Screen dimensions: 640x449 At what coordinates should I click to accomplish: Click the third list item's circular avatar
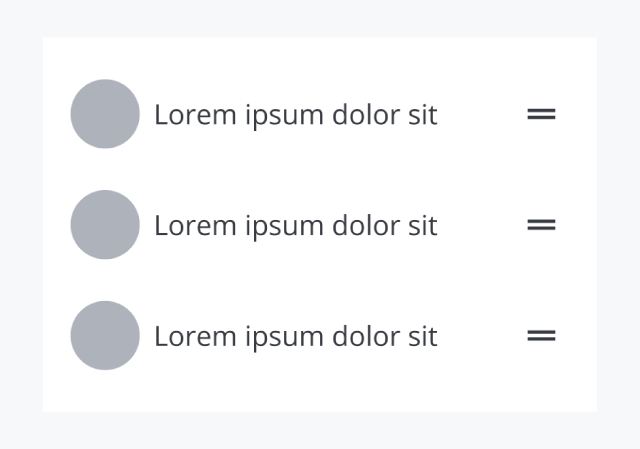point(105,336)
